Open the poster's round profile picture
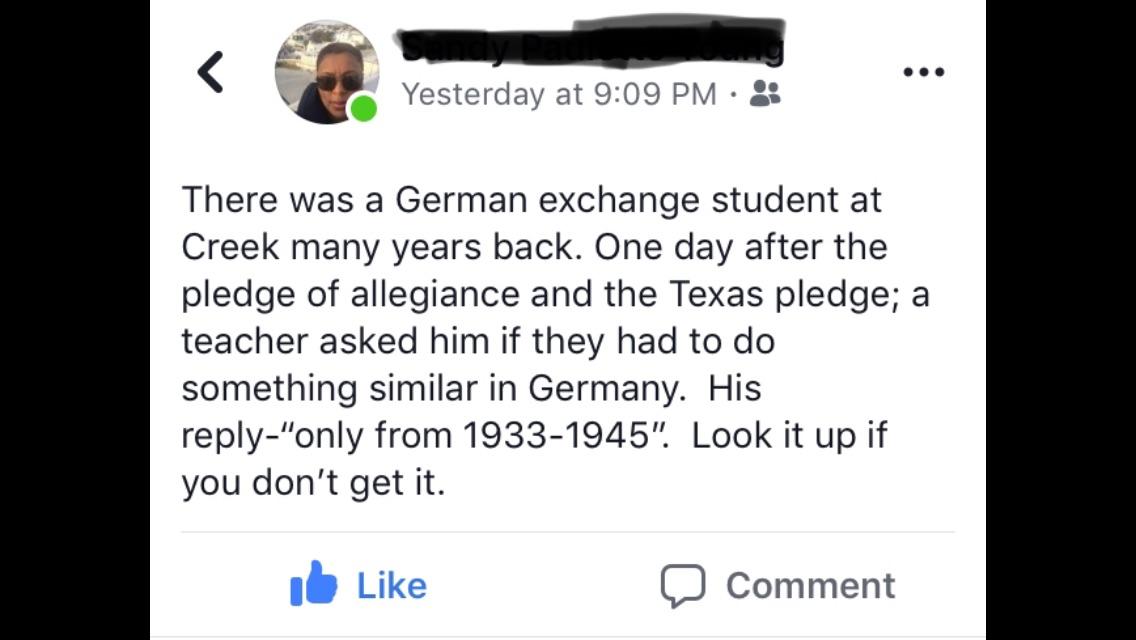The image size is (1136, 640). [x=327, y=72]
